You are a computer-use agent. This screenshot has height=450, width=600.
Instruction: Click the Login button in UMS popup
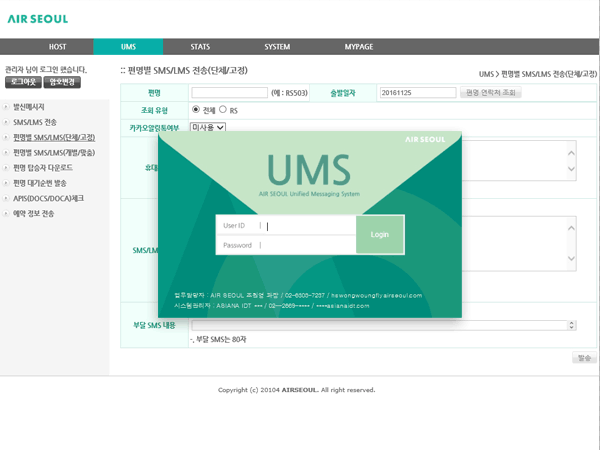click(380, 235)
